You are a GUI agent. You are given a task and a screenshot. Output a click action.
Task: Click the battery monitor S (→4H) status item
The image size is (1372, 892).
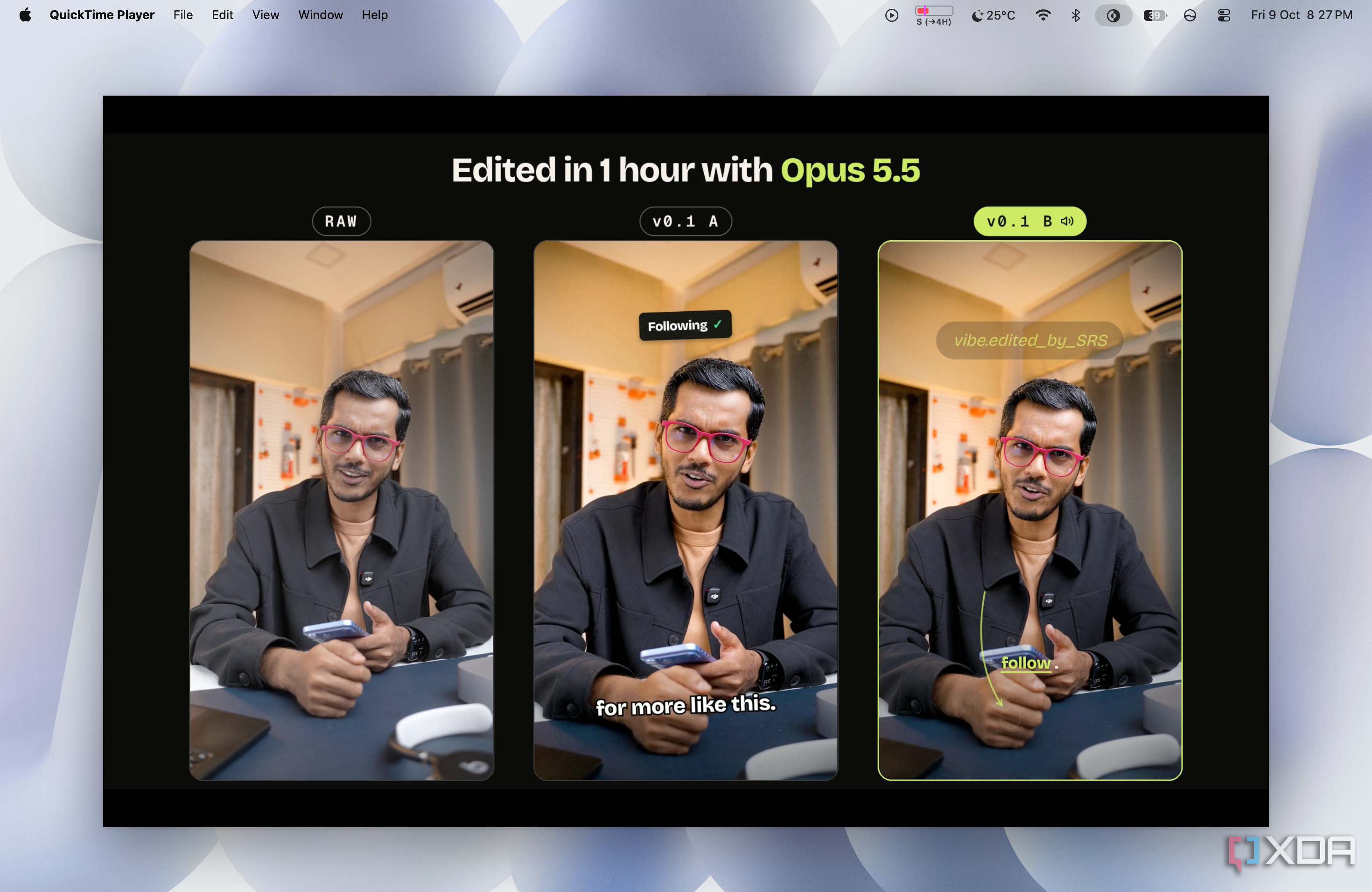tap(934, 15)
